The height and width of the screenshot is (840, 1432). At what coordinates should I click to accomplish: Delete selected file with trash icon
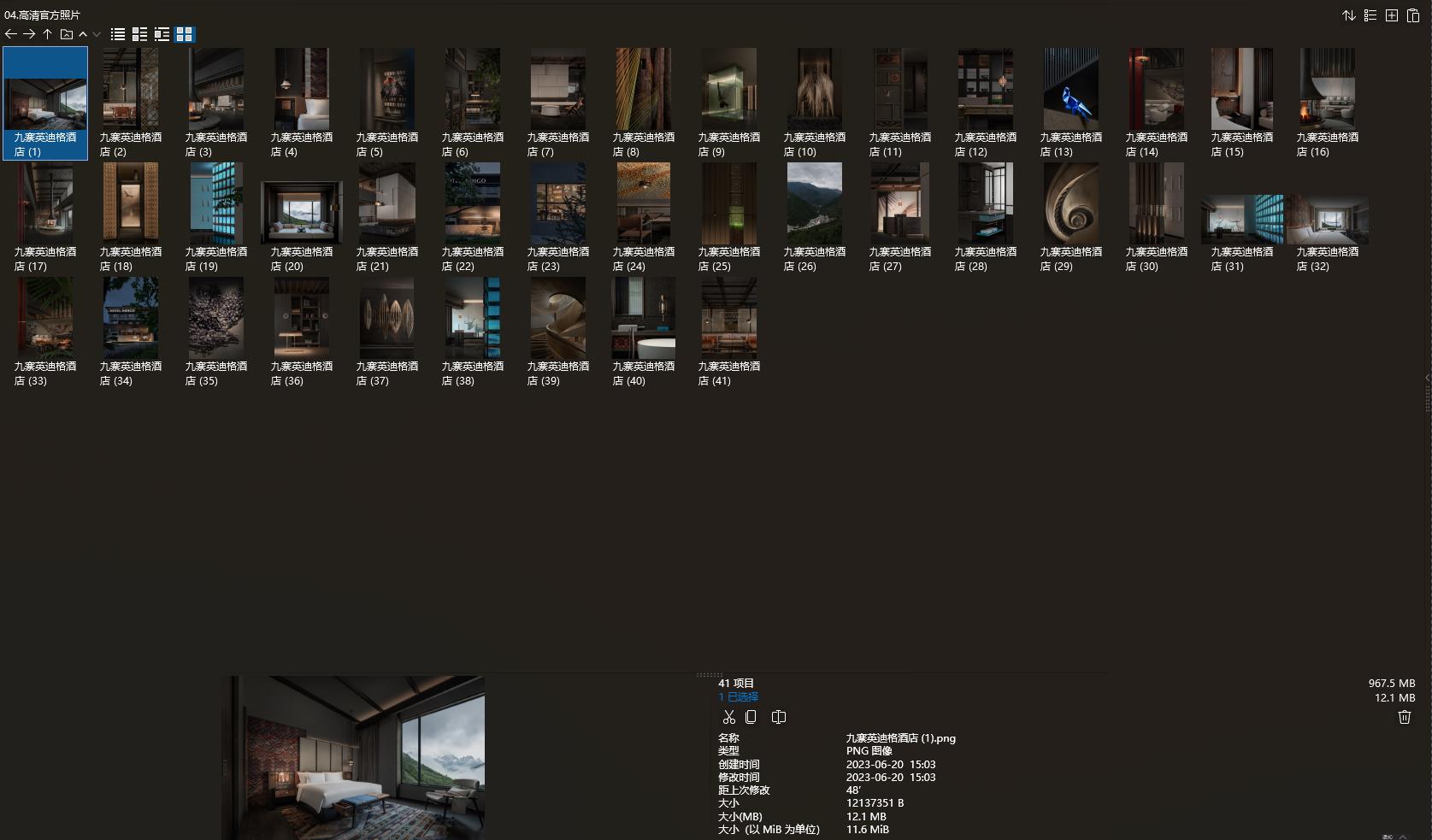pos(1404,717)
